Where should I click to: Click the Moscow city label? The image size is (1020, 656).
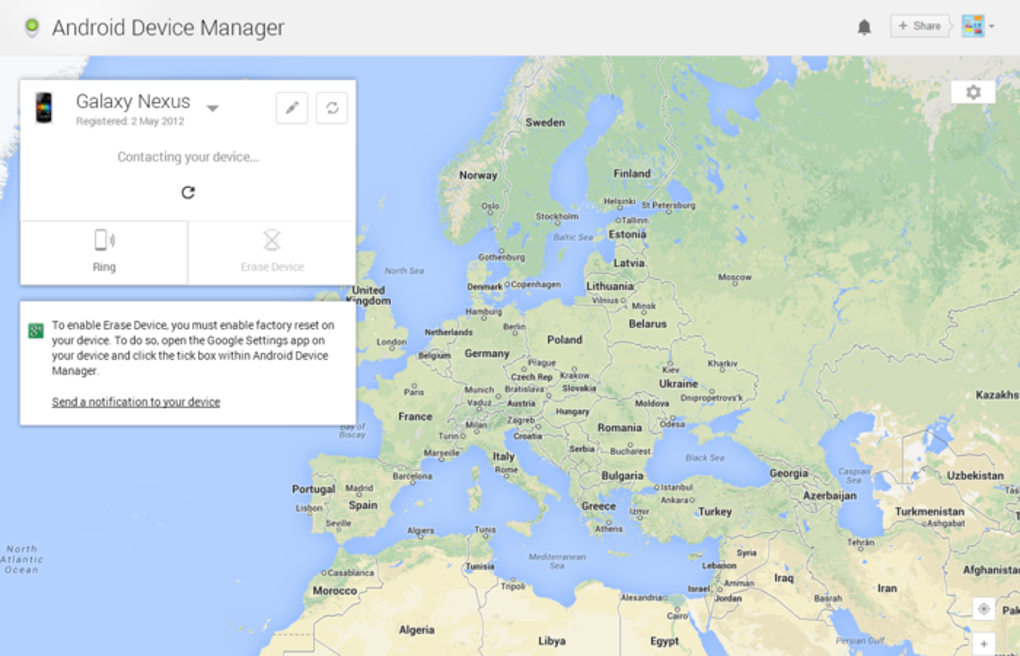[735, 277]
